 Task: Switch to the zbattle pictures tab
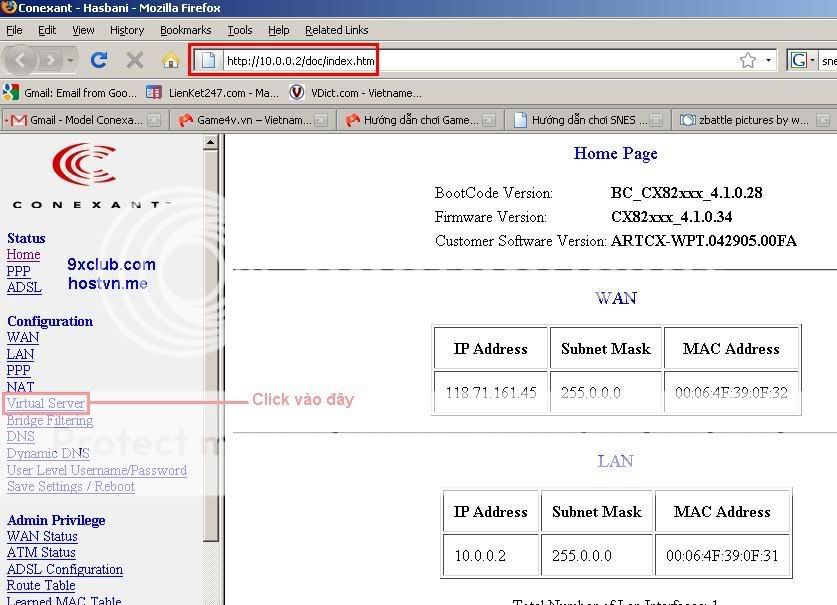753,120
